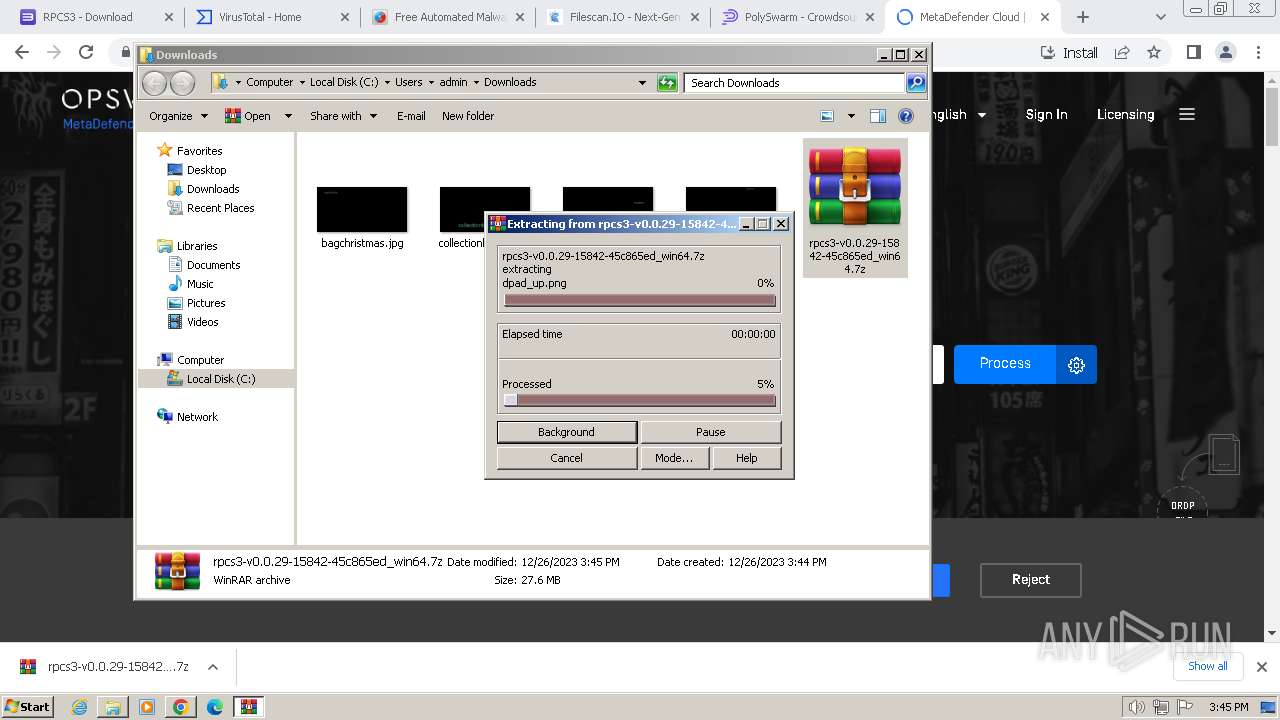The width and height of the screenshot is (1280, 720).
Task: Open settings gear next to Process
Action: 1076,365
